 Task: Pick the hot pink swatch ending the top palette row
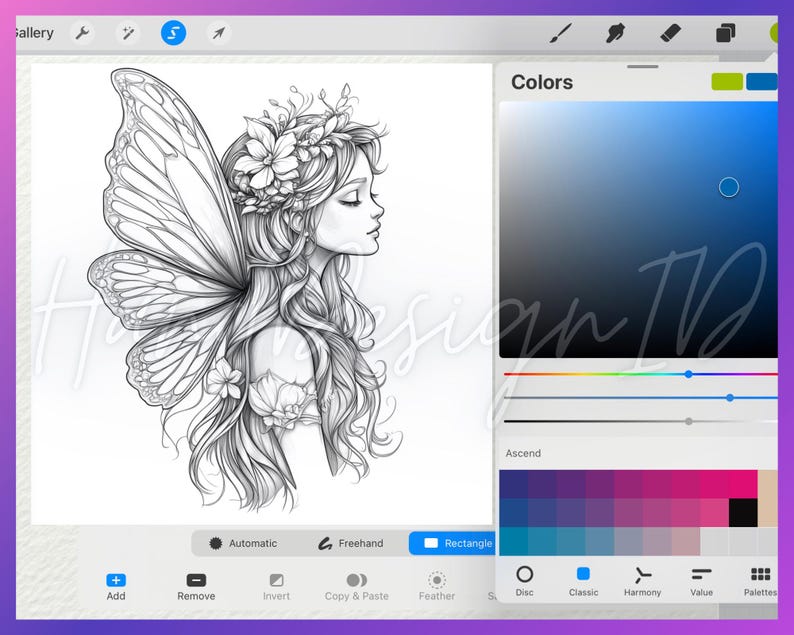(743, 484)
